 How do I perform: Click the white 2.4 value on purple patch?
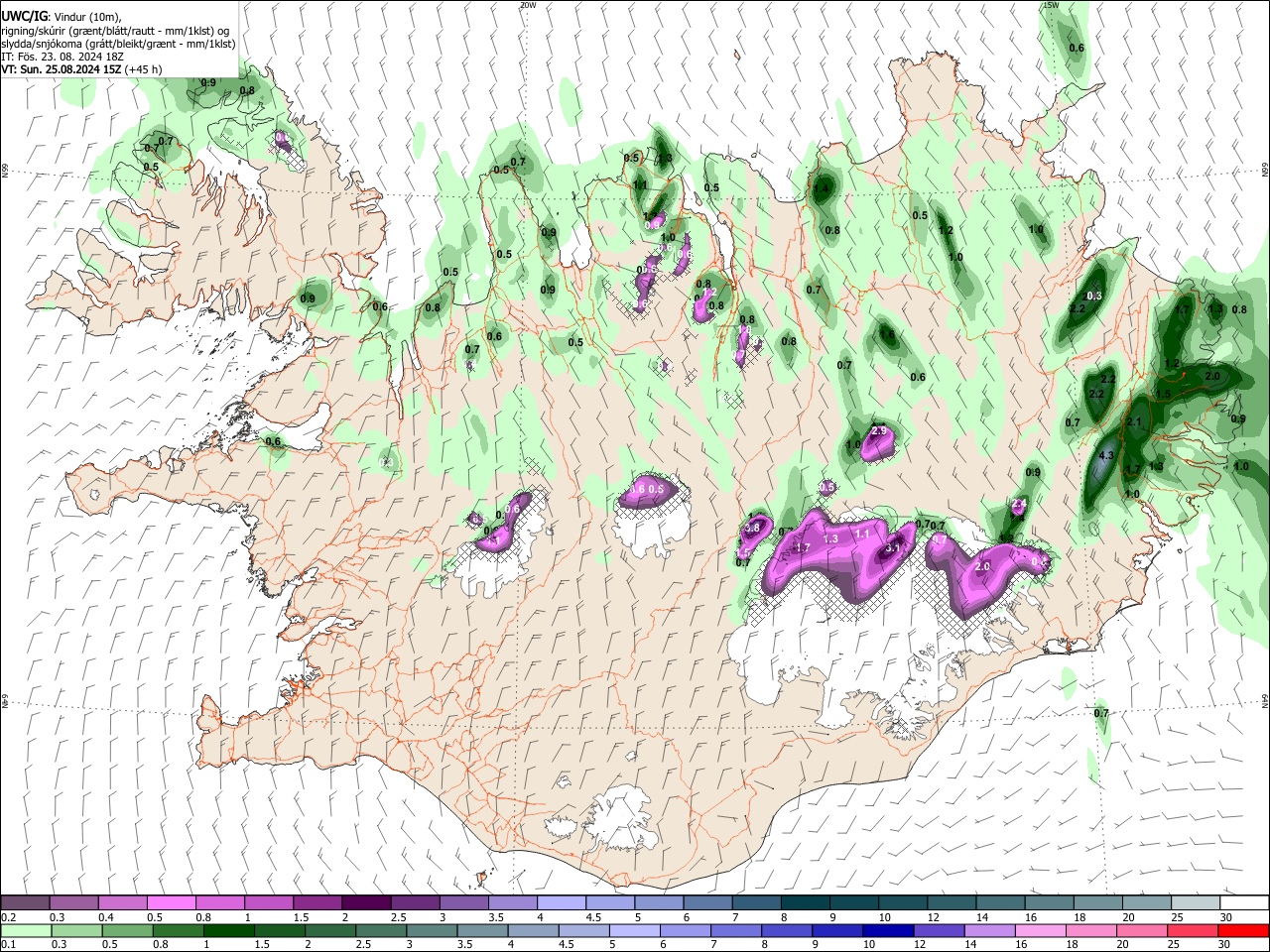coord(1018,506)
